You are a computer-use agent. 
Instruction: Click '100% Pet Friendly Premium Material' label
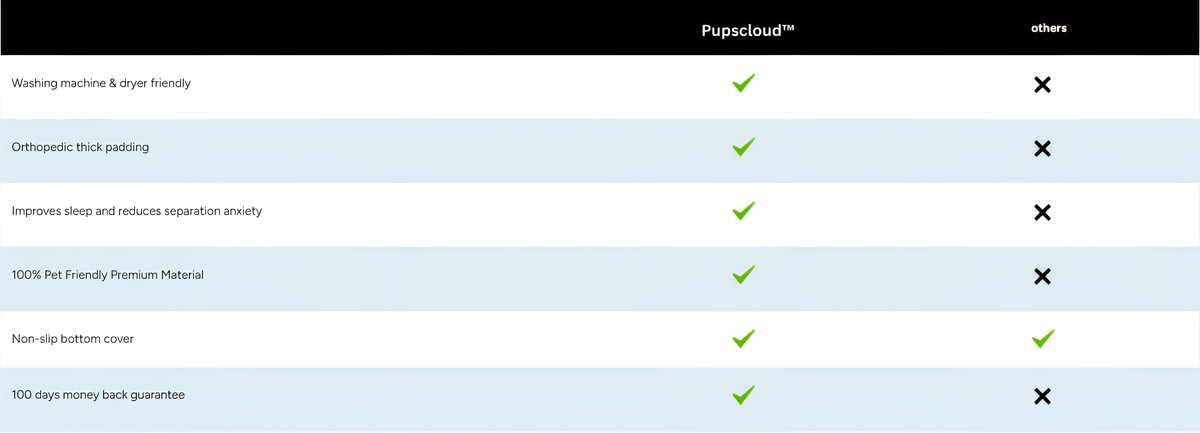tap(108, 274)
